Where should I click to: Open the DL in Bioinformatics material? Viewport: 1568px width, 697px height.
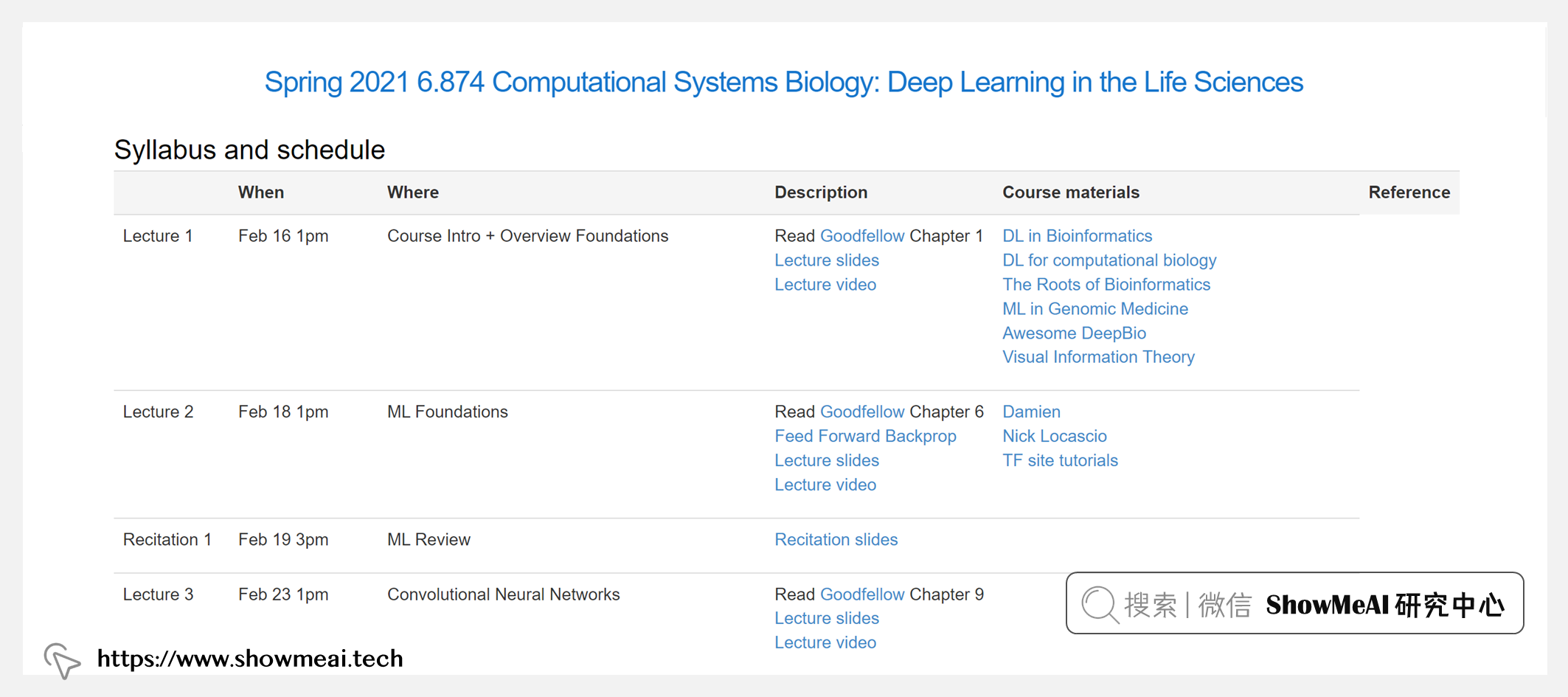point(1076,236)
